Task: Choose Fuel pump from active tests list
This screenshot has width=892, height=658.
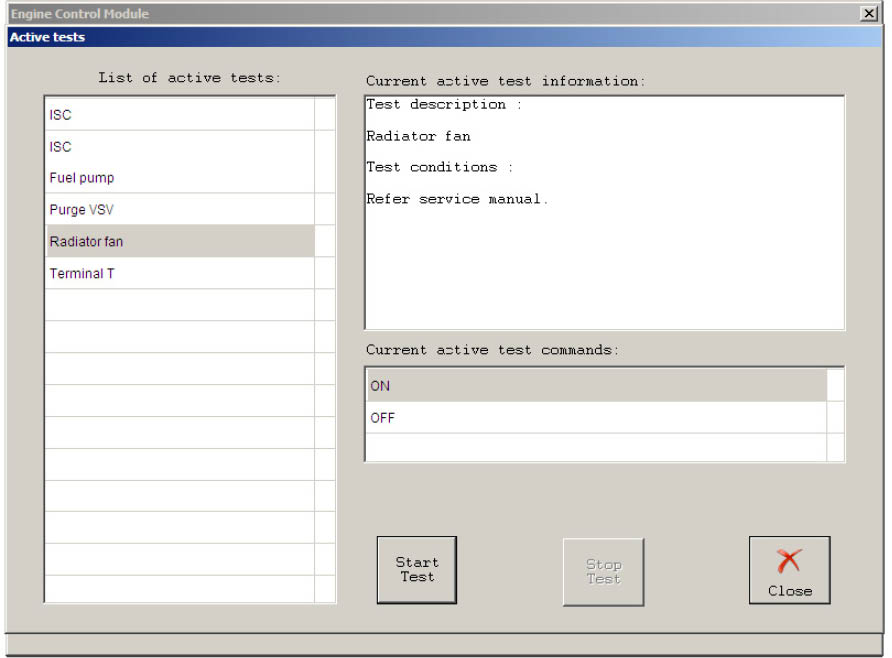Action: [x=180, y=178]
